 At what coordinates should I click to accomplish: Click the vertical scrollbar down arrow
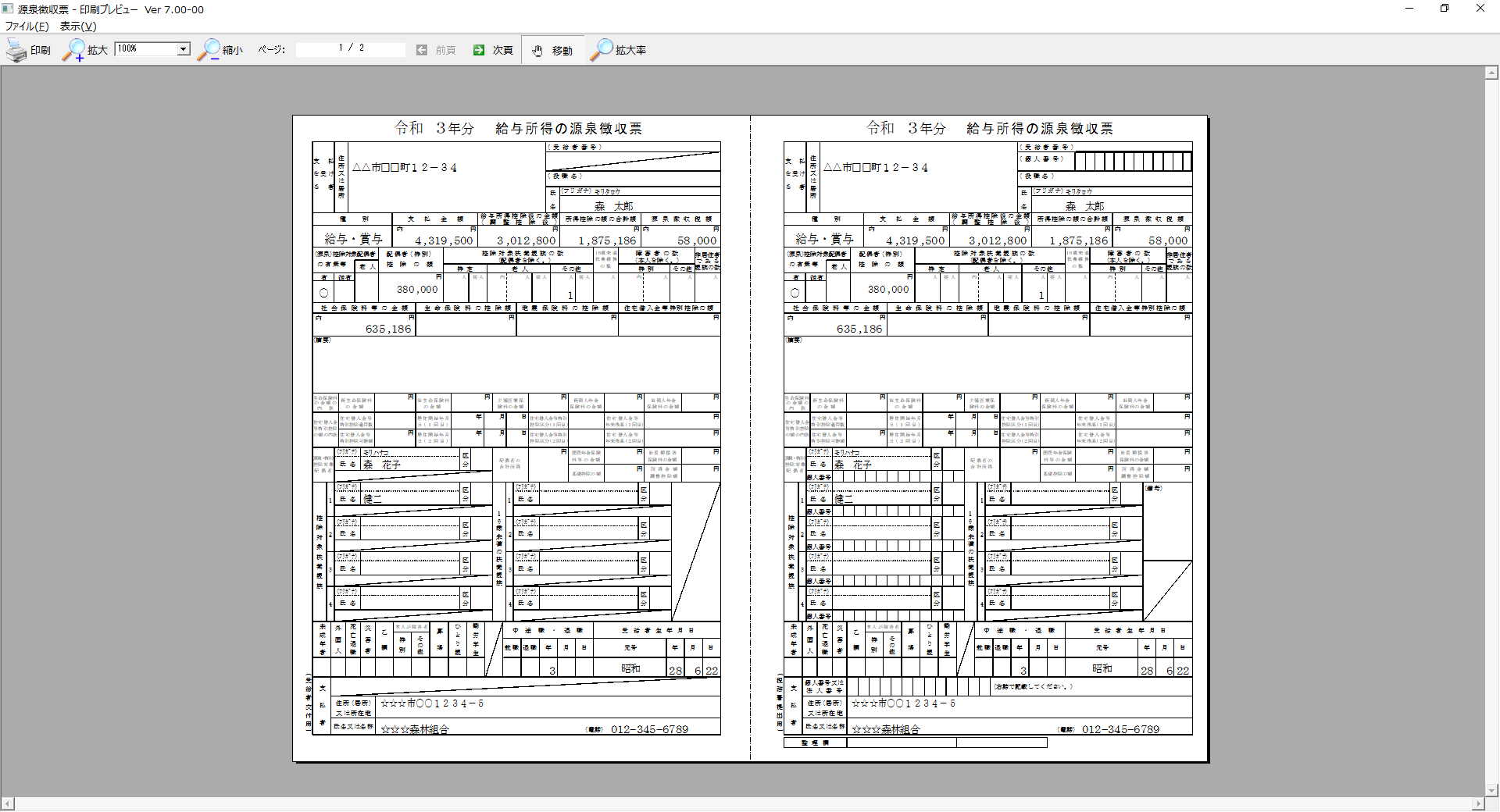point(1491,790)
